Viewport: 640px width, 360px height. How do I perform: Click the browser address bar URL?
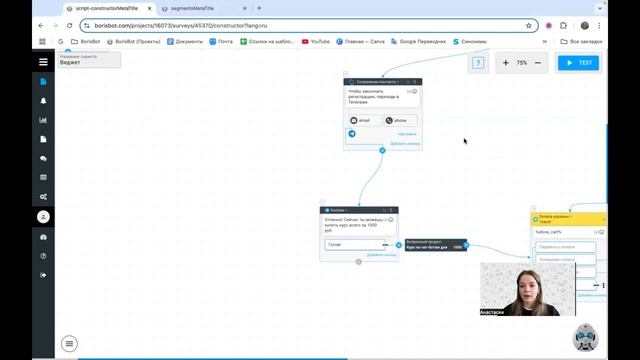click(181, 25)
